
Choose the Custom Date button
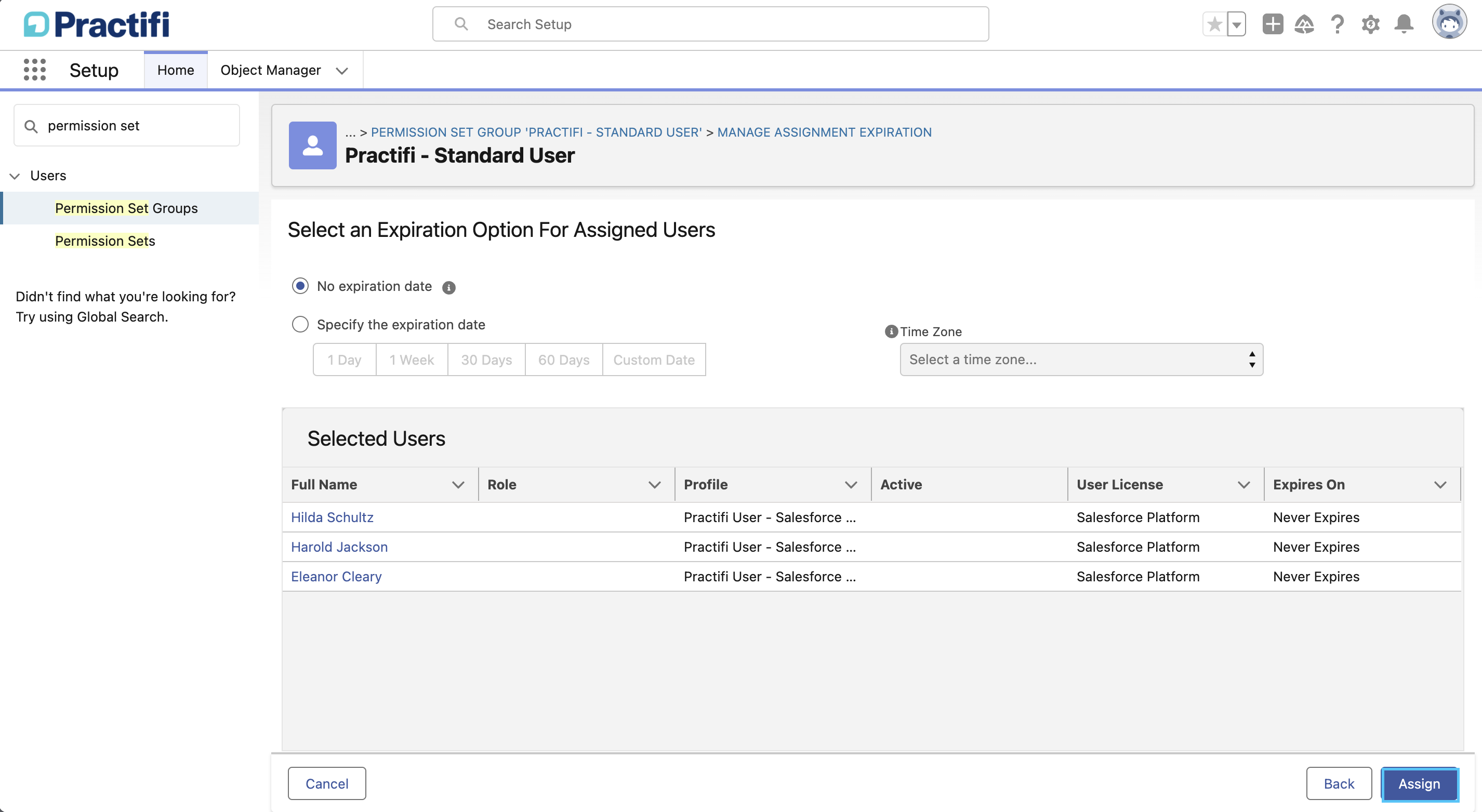coord(654,360)
